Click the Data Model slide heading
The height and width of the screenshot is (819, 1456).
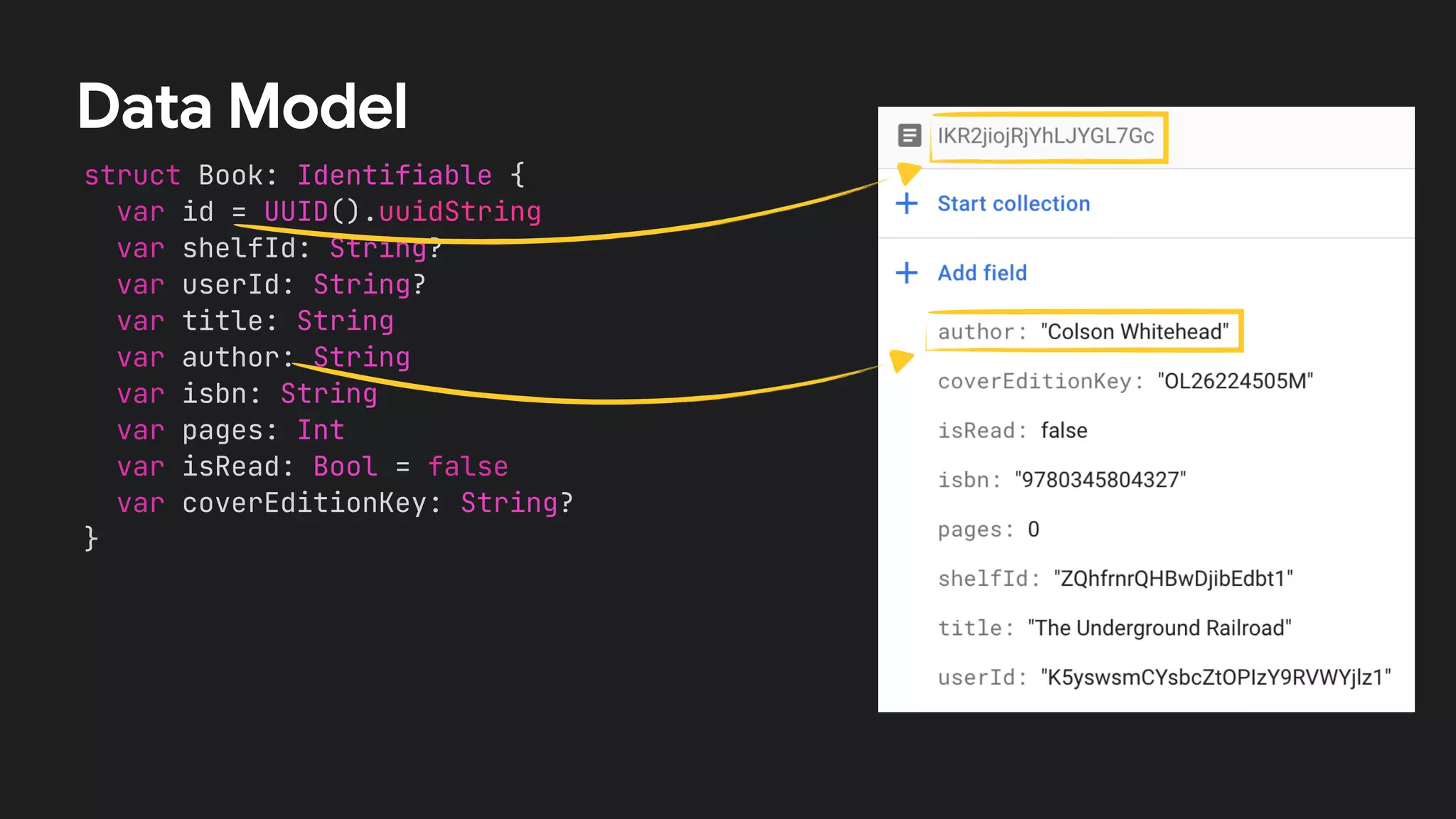pyautogui.click(x=242, y=106)
